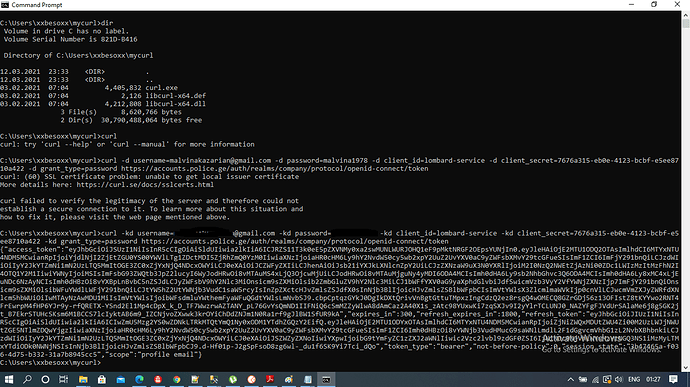The height and width of the screenshot is (387, 690).
Task: Show hidden system tray icons
Action: pyautogui.click(x=571, y=380)
